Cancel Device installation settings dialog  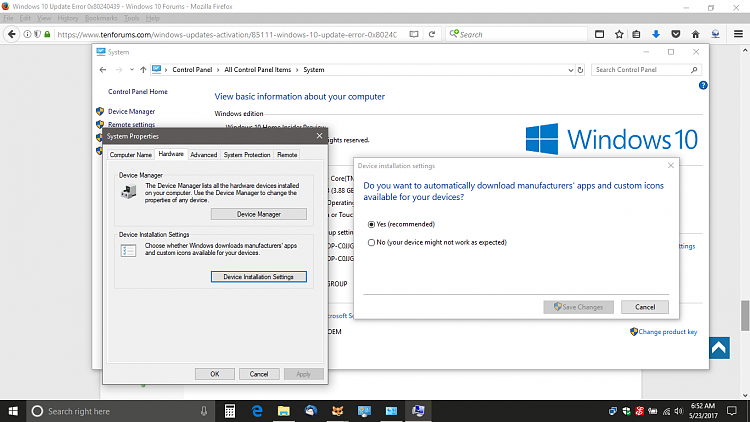645,307
